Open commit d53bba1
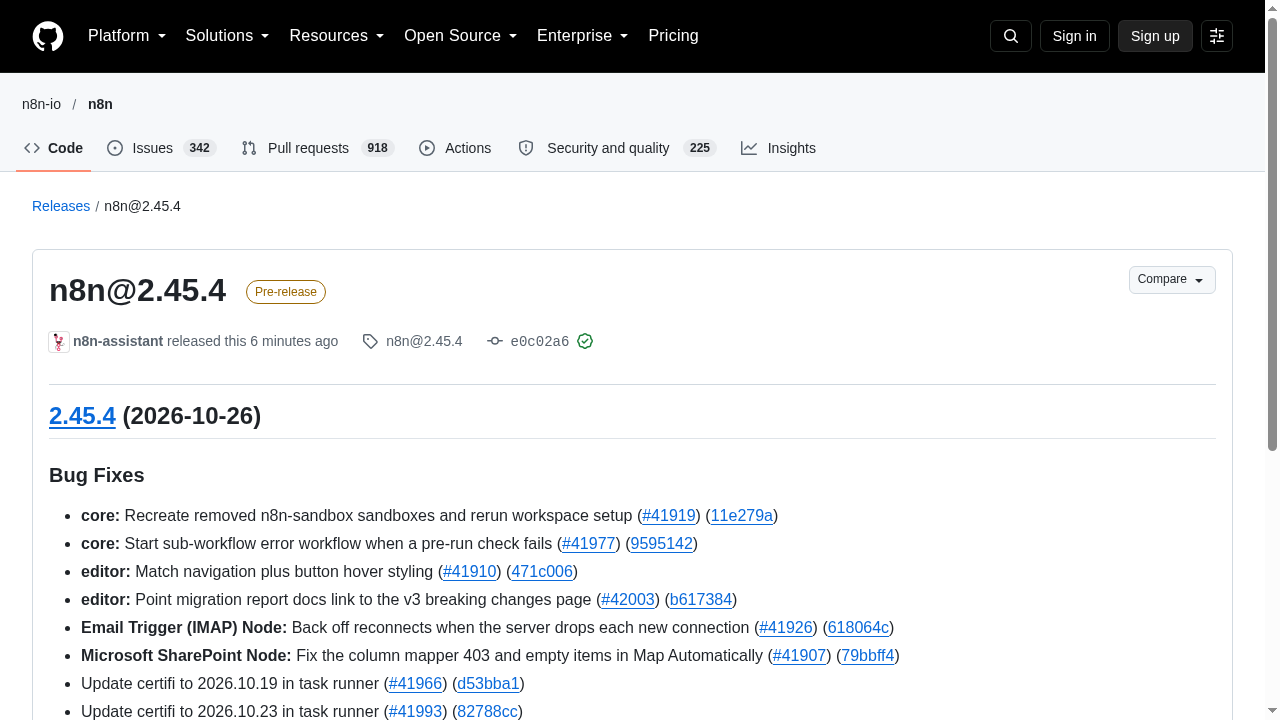Screen dimensions: 1280x720 tap(488, 684)
